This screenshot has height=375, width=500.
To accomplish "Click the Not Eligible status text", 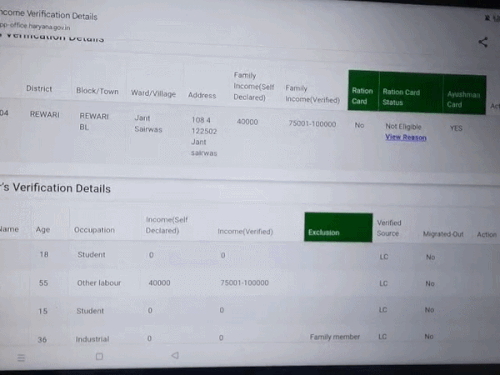I will pos(403,127).
